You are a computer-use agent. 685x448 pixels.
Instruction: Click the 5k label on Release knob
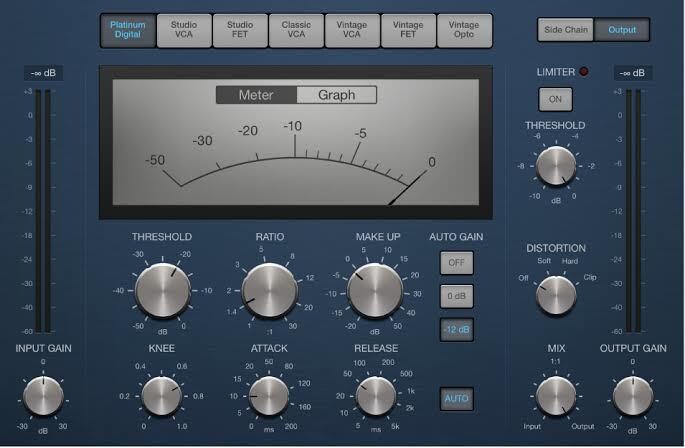[x=395, y=426]
